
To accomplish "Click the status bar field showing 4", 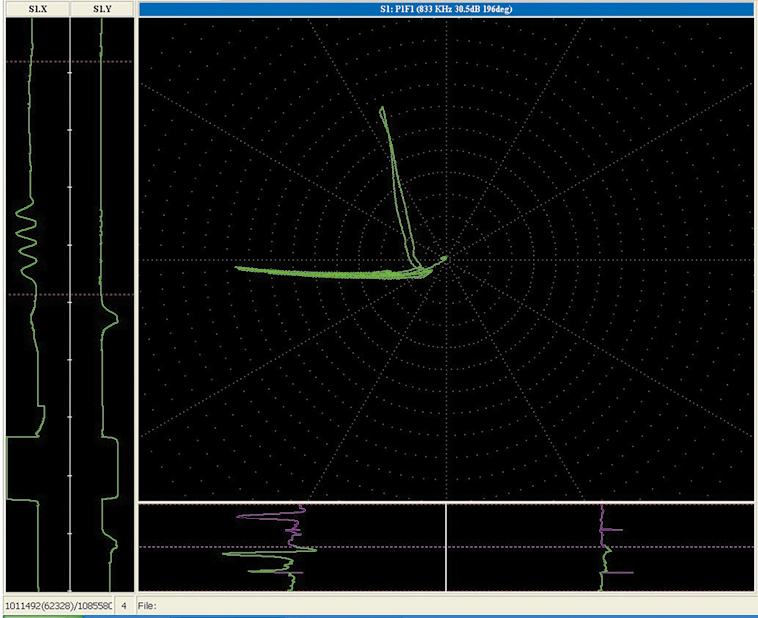I will point(123,606).
